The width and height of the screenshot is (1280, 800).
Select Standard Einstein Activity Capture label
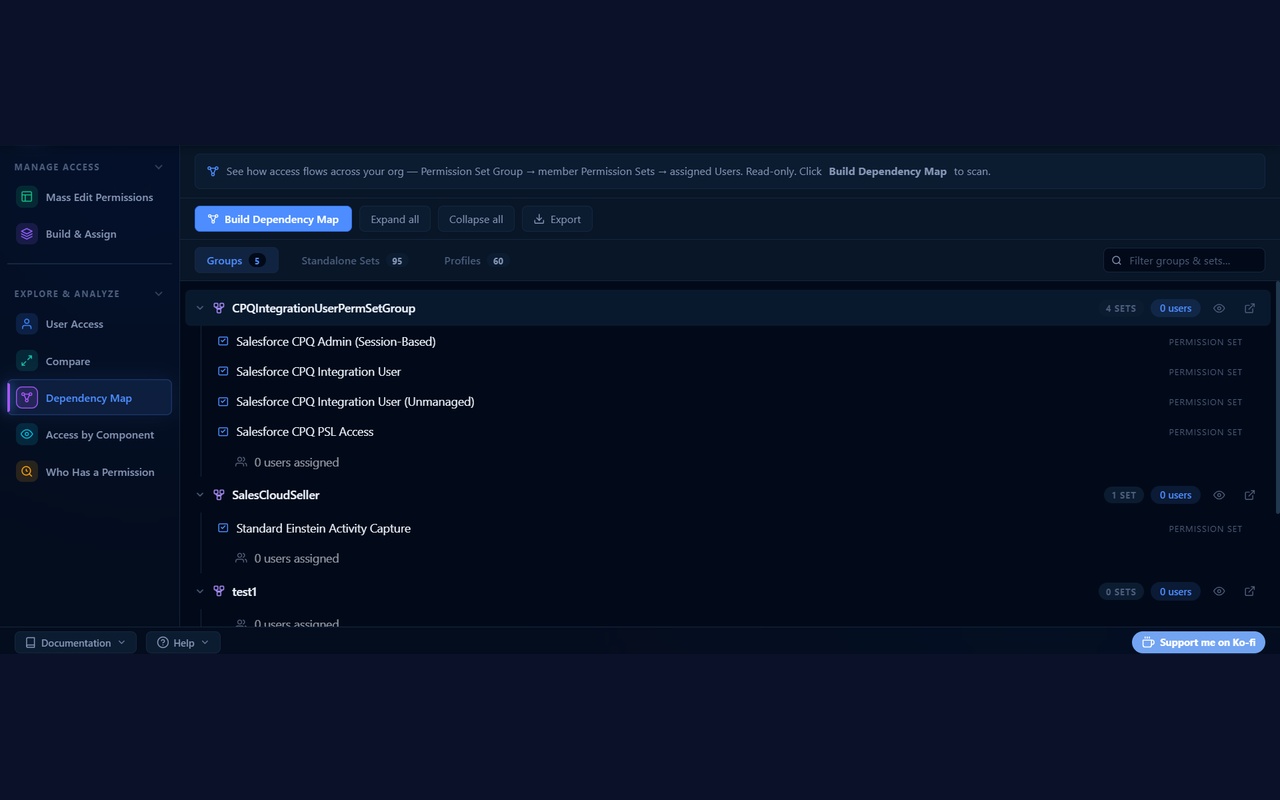(323, 528)
